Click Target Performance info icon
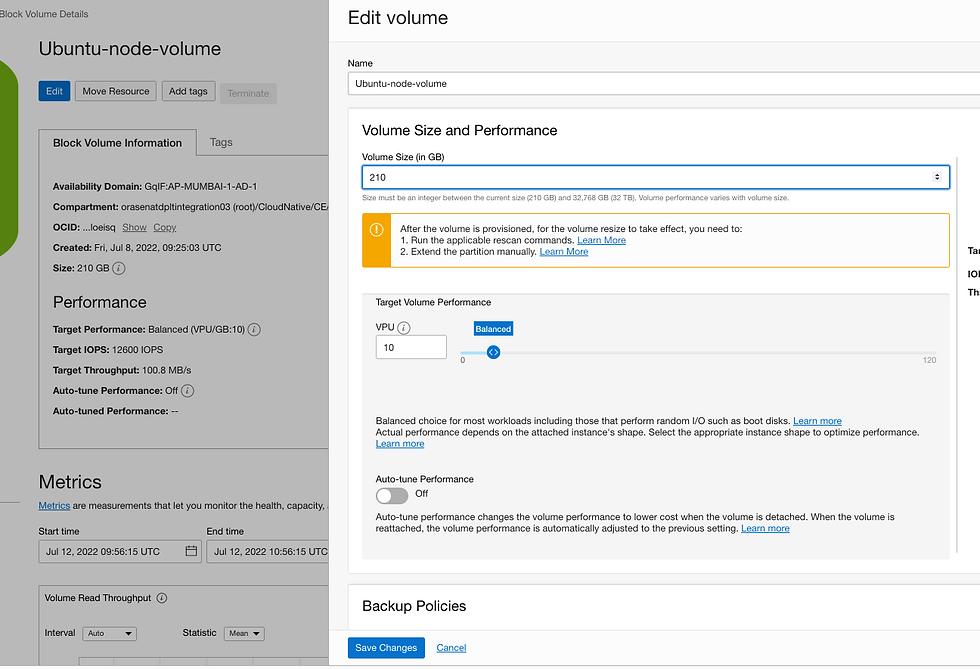Viewport: 980px width, 669px height. (x=254, y=329)
